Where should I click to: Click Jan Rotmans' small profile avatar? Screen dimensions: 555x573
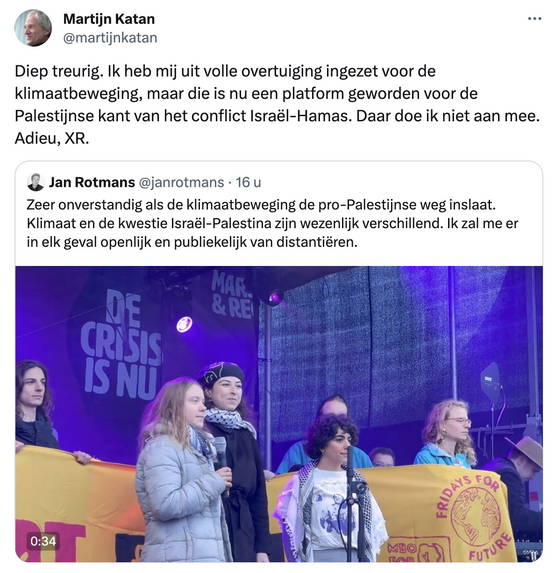[x=35, y=182]
